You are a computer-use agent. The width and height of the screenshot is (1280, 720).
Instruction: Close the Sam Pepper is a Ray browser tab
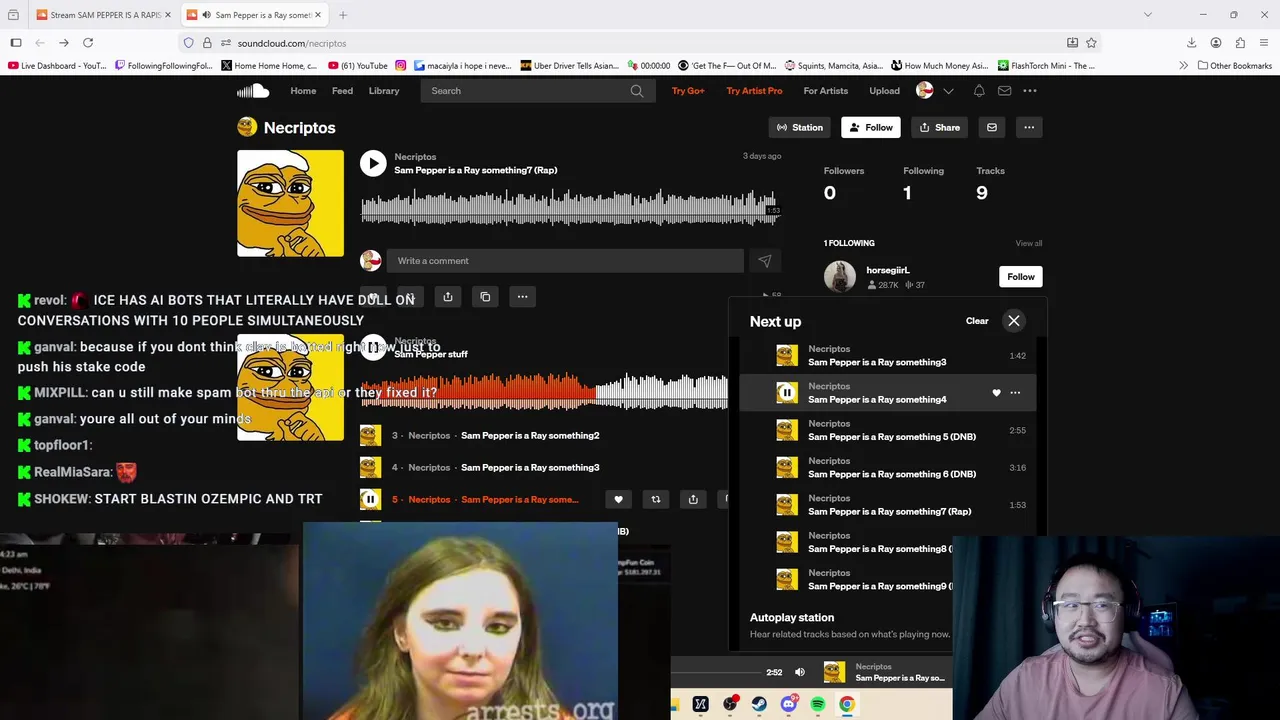pos(318,15)
